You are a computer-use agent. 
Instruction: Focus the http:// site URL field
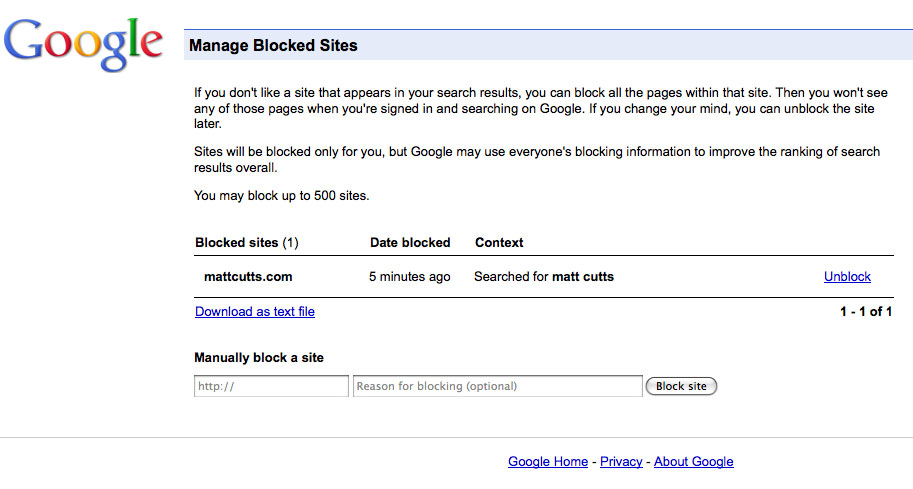point(271,386)
